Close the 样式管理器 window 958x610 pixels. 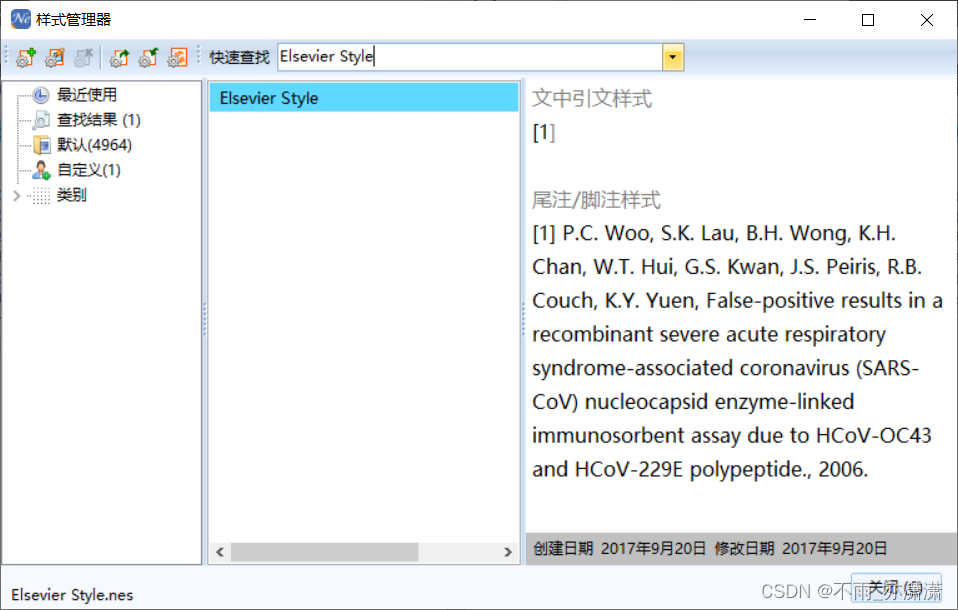926,20
